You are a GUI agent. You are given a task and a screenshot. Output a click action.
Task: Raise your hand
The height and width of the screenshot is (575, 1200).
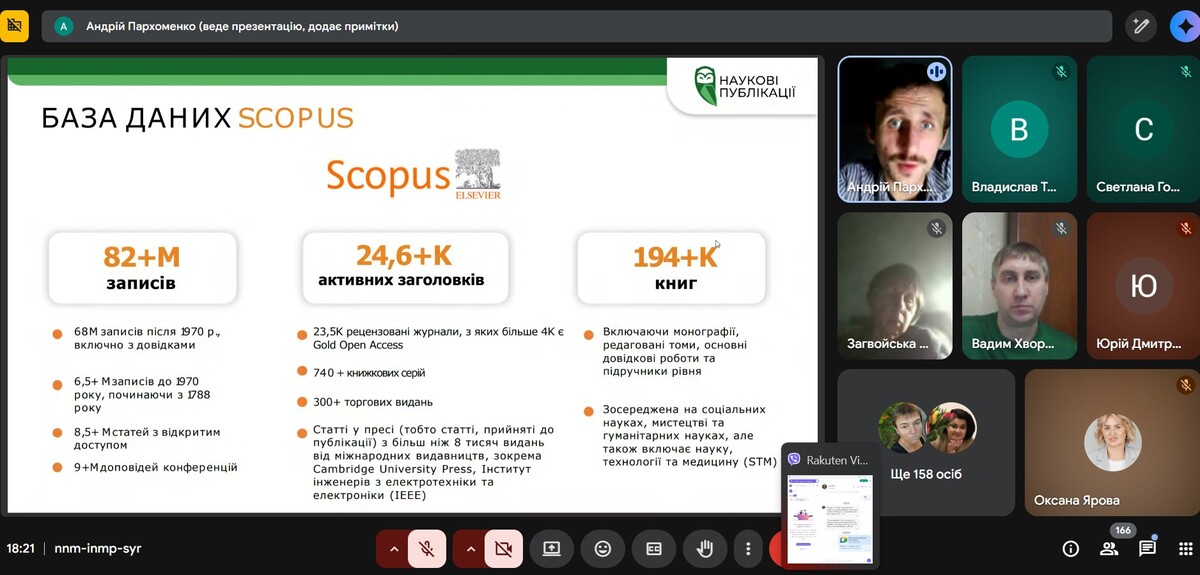(705, 548)
